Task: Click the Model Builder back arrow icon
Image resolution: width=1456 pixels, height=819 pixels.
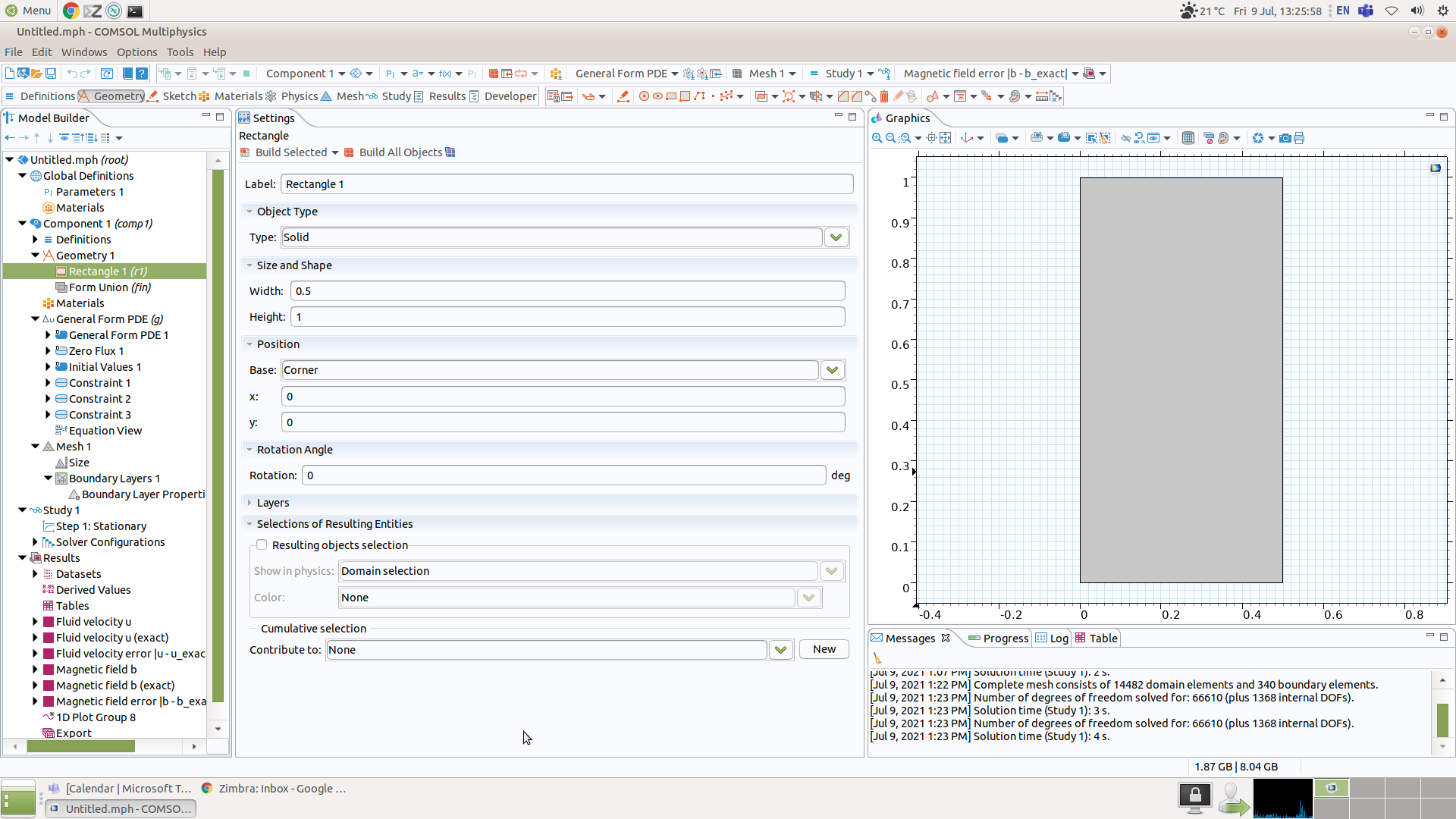Action: pyautogui.click(x=9, y=138)
